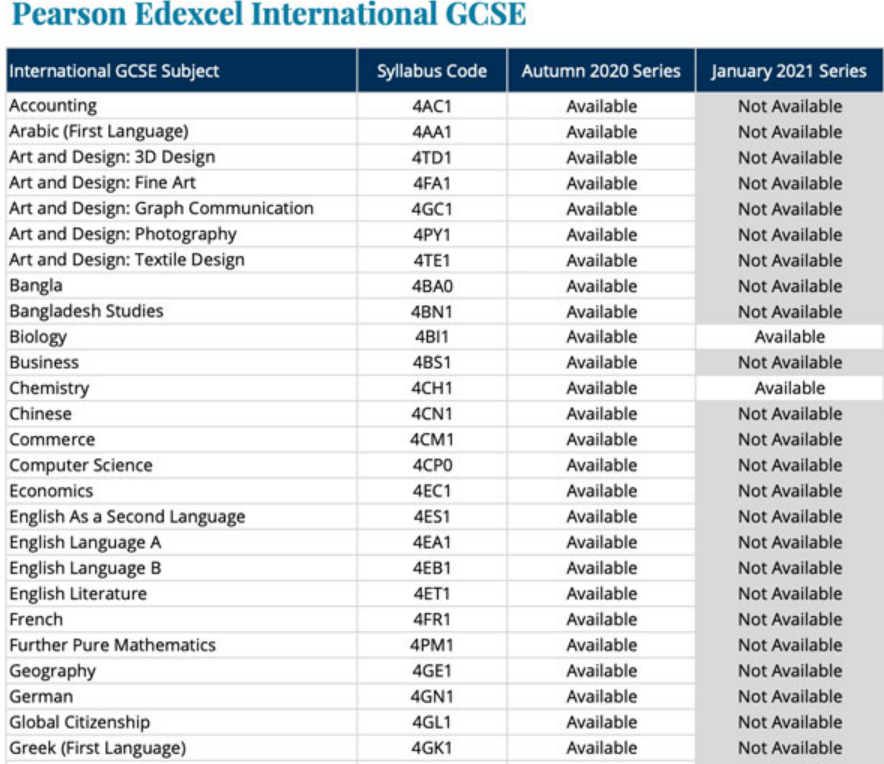Click syllabus code 4AA1

click(x=432, y=132)
